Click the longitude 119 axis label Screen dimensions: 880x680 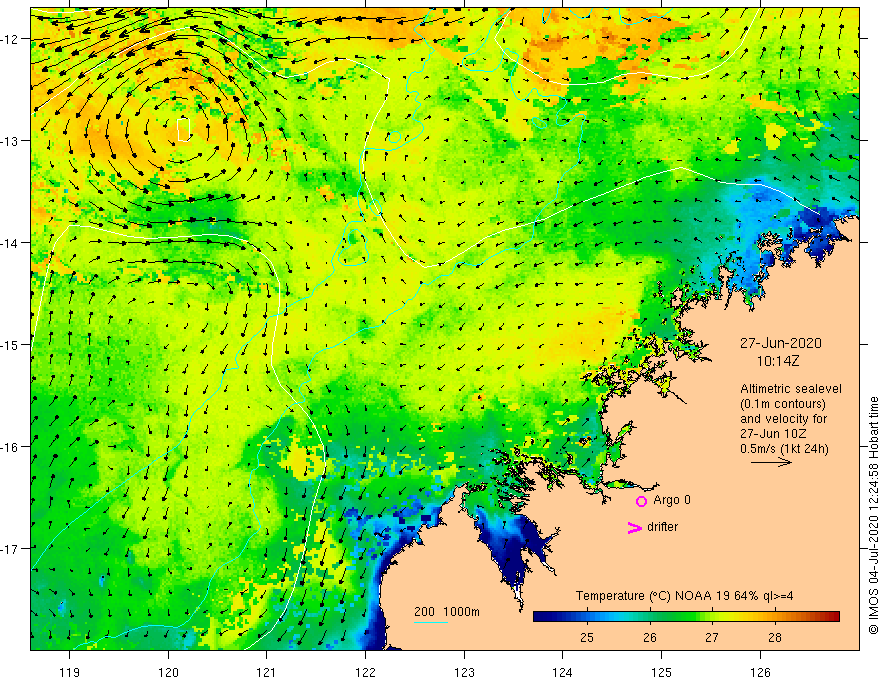(70, 672)
